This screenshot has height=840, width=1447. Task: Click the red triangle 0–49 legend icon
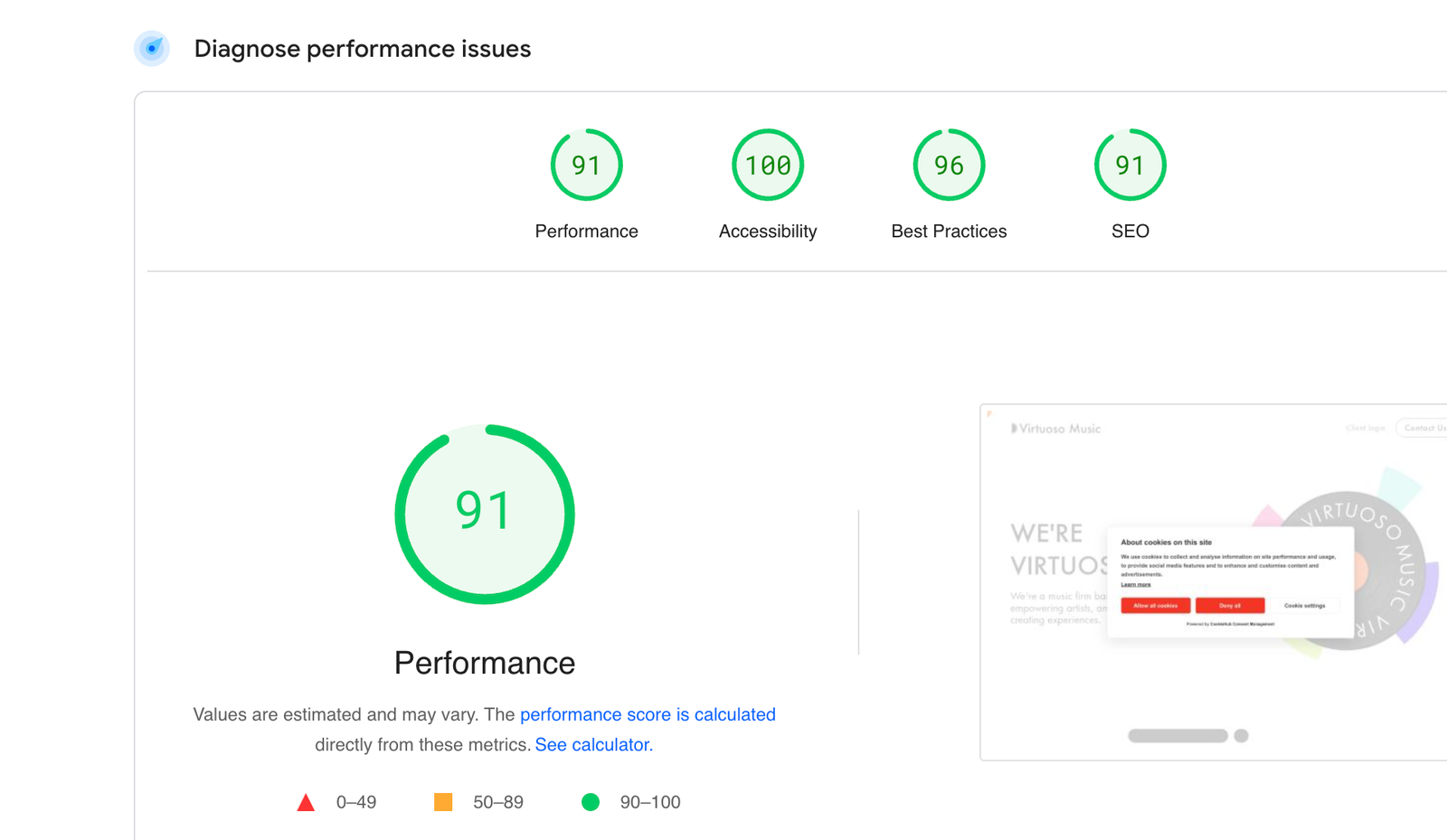(306, 802)
